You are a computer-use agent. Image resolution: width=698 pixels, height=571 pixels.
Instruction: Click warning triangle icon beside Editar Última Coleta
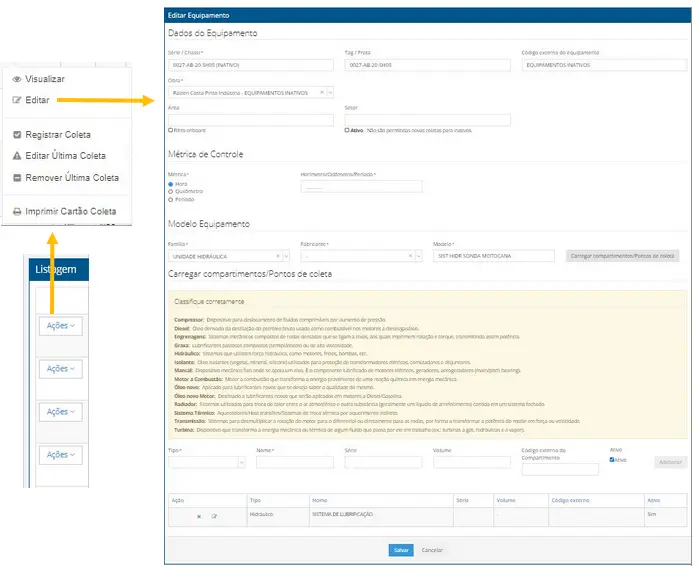tap(17, 156)
